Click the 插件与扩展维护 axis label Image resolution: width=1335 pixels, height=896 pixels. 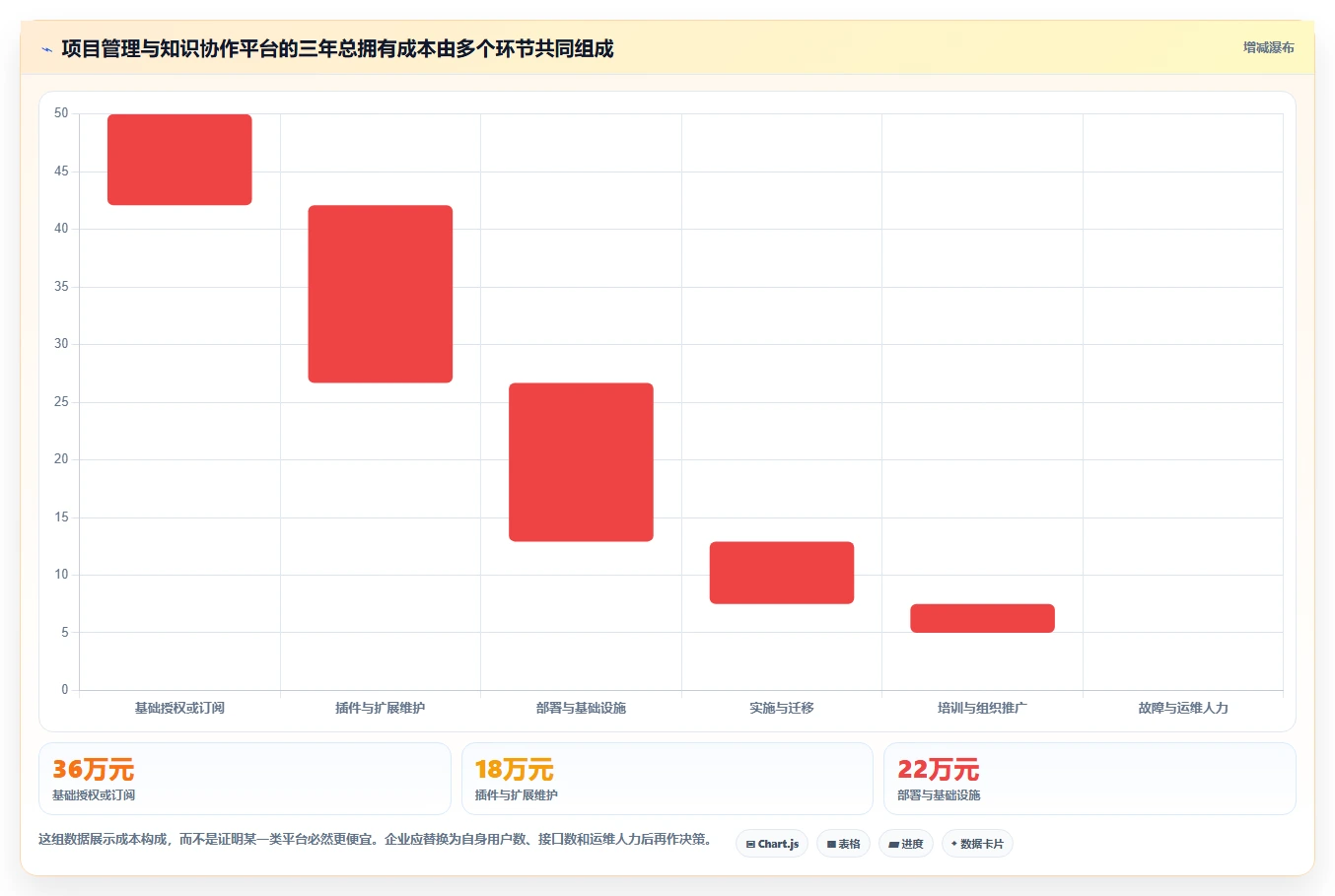coord(381,708)
